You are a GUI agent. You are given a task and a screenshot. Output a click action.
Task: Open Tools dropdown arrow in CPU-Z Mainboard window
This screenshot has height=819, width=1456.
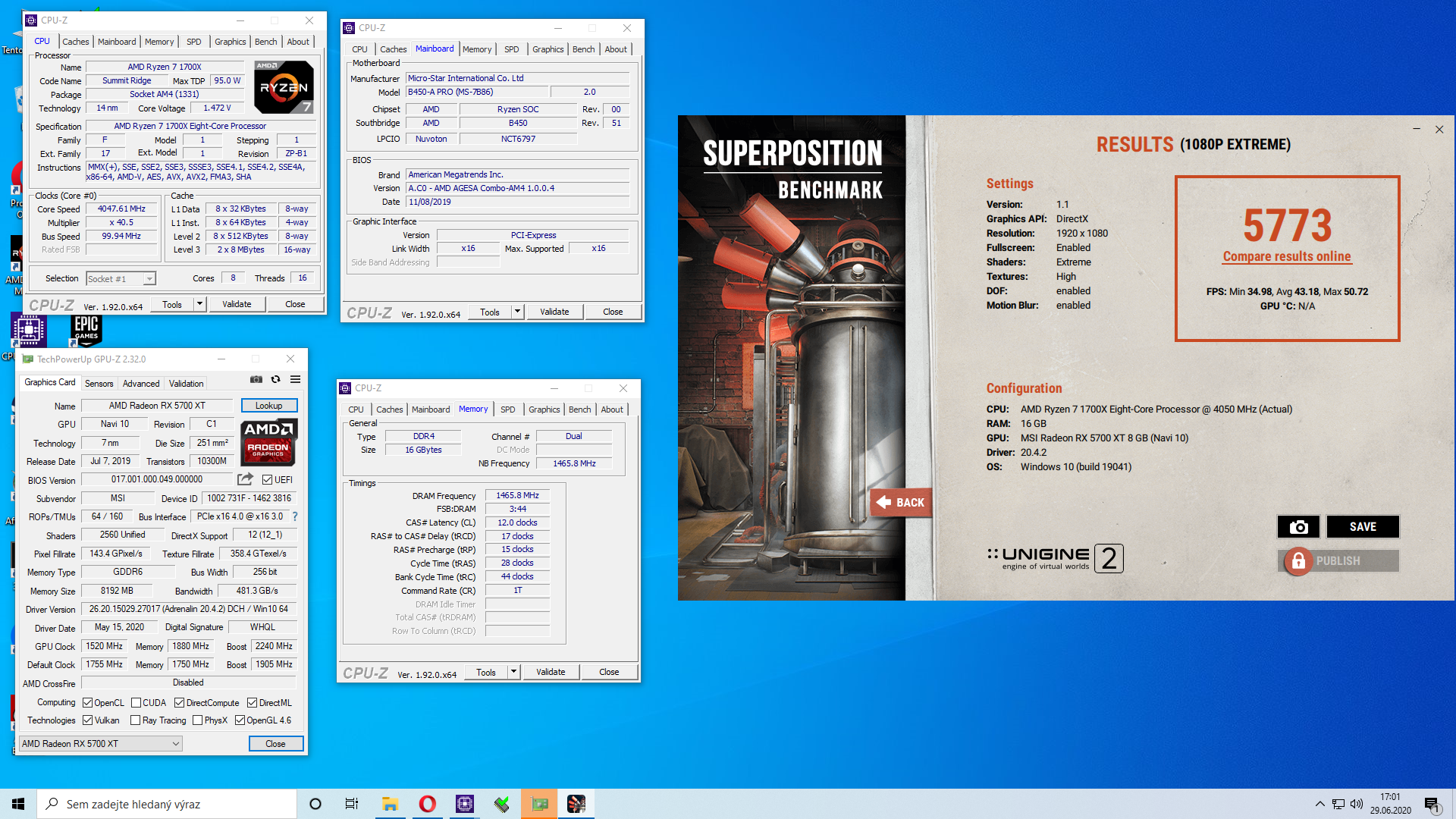point(517,312)
